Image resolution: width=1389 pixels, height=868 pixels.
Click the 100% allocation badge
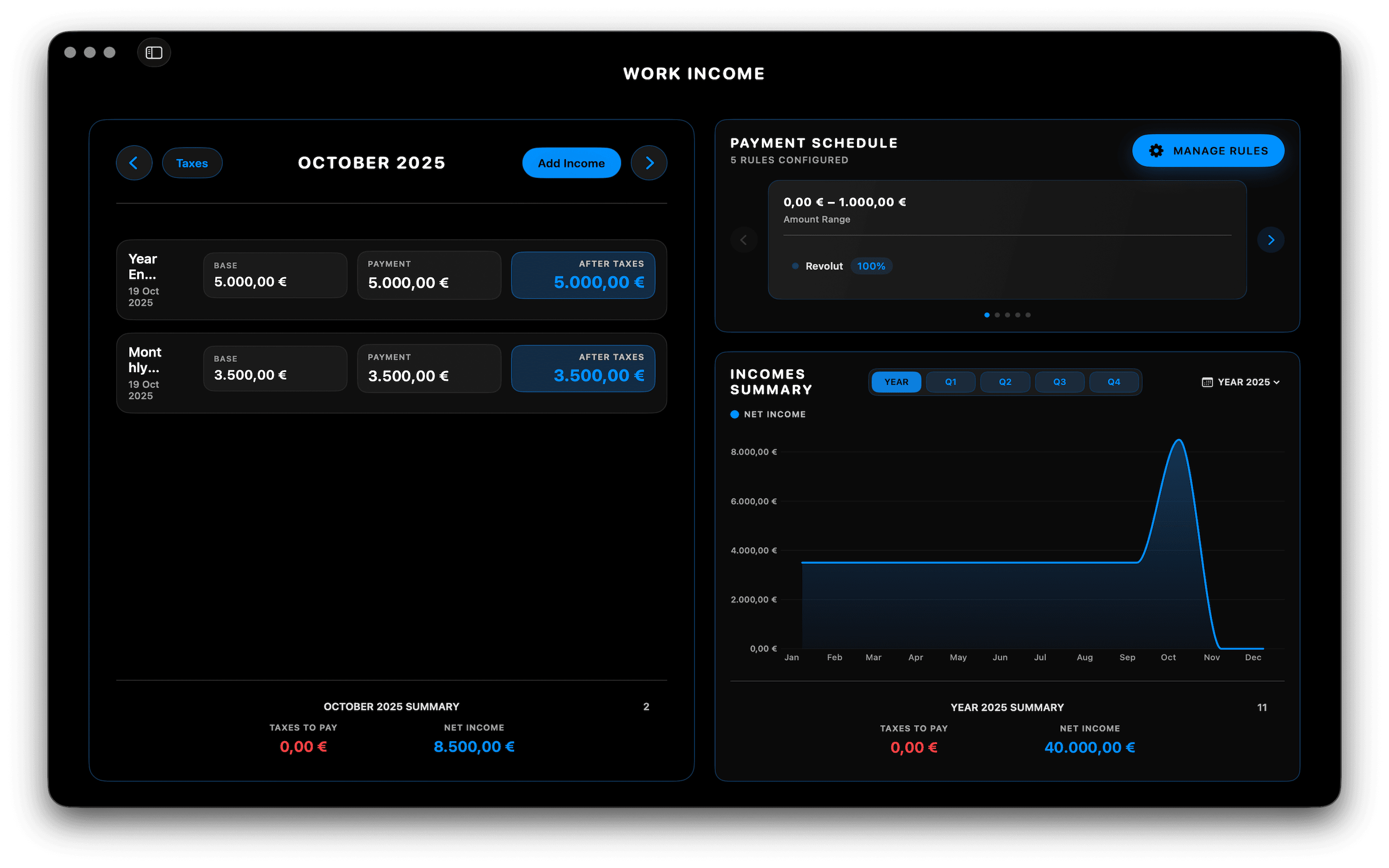[x=872, y=266]
